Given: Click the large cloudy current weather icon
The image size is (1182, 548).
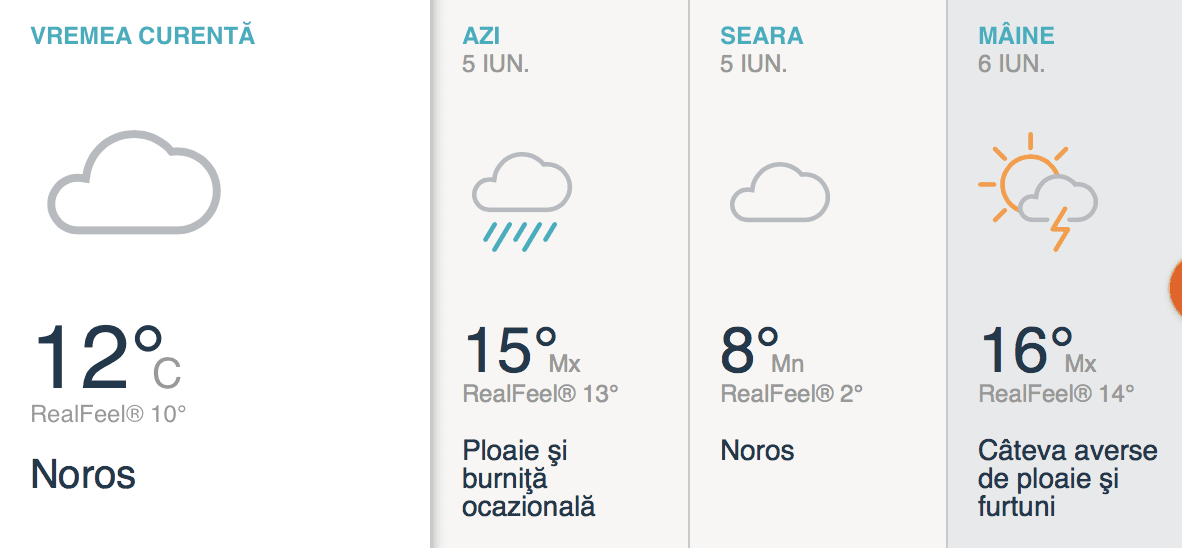Looking at the screenshot, I should click(134, 182).
